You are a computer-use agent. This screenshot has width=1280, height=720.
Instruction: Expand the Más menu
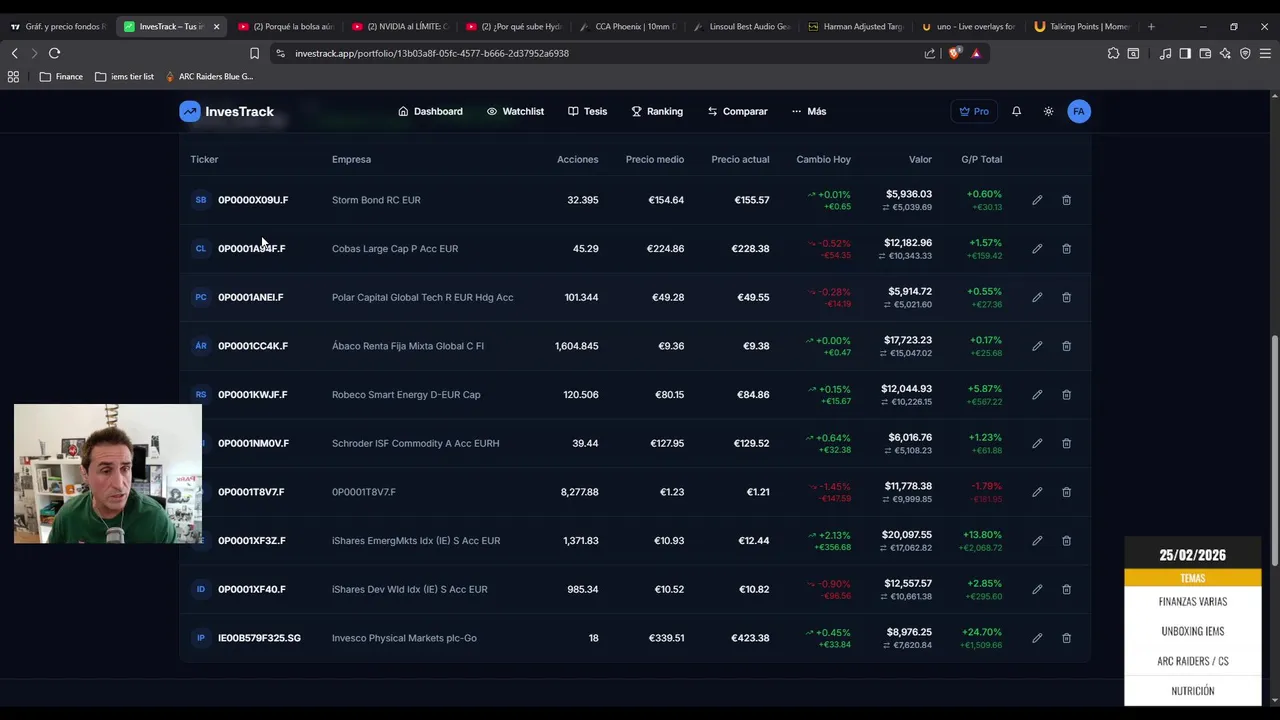tap(809, 111)
